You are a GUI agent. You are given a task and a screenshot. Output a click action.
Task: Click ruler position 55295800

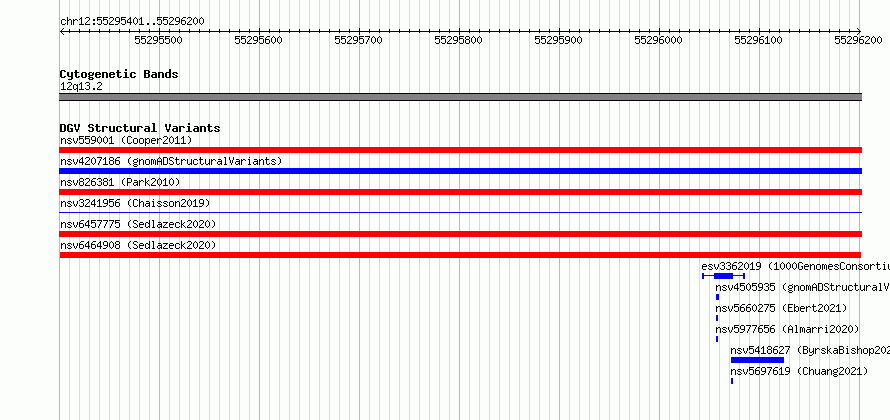pyautogui.click(x=458, y=40)
